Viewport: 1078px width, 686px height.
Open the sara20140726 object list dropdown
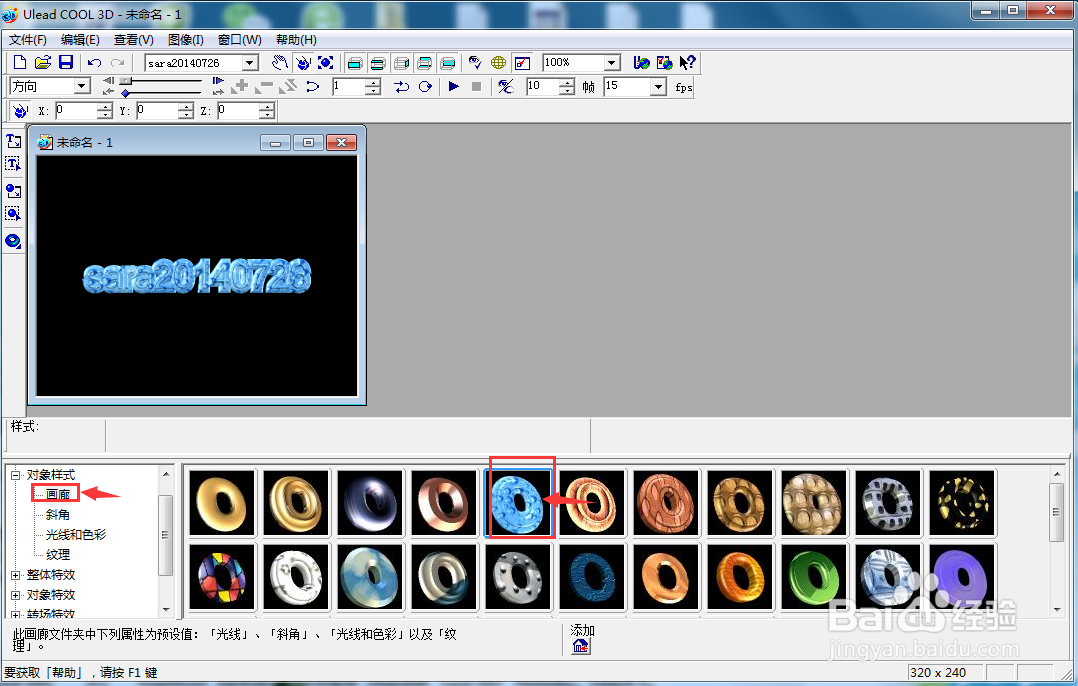pyautogui.click(x=251, y=63)
